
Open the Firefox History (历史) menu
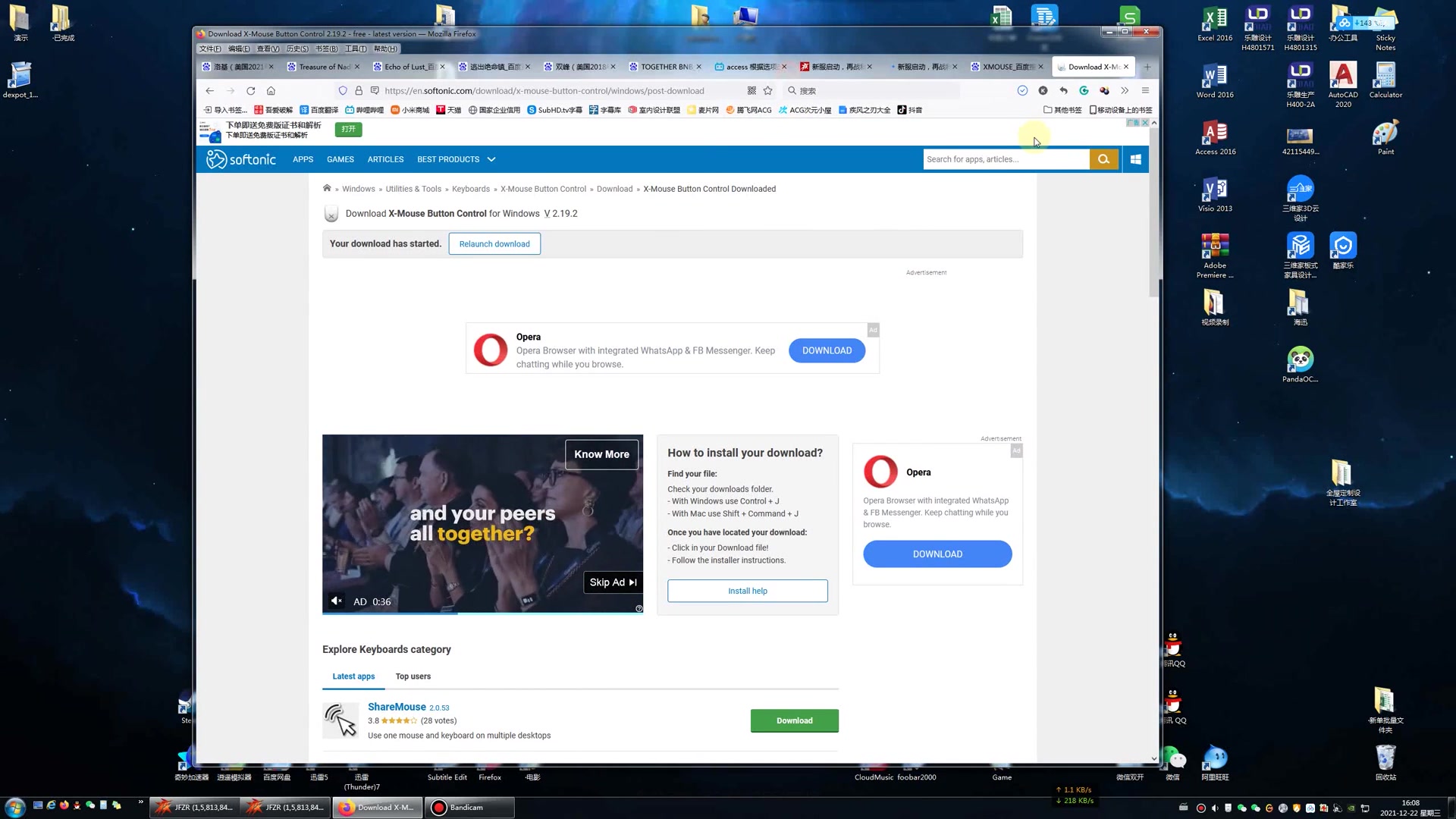click(x=297, y=49)
